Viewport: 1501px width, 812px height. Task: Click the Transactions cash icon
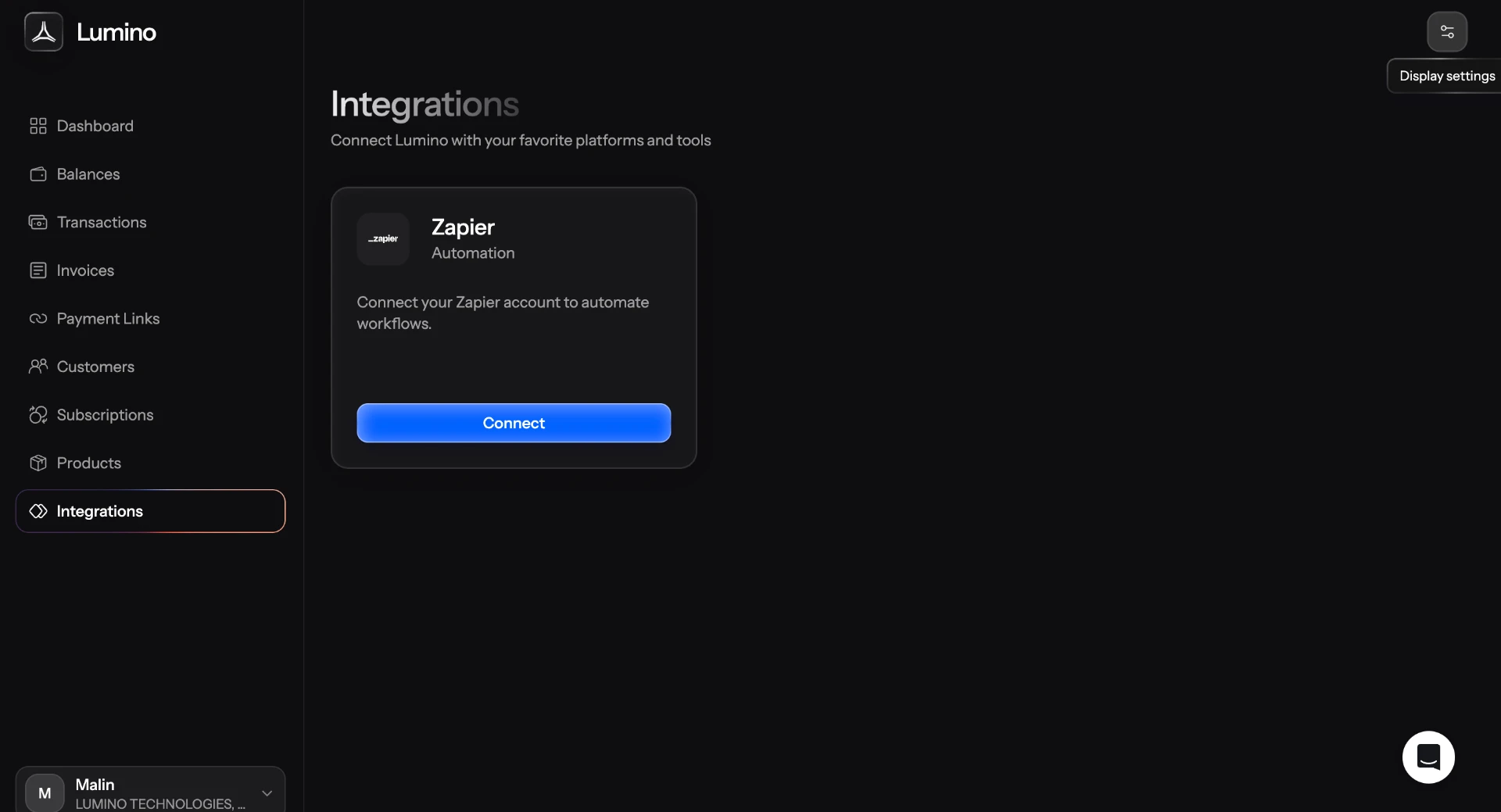coord(38,223)
